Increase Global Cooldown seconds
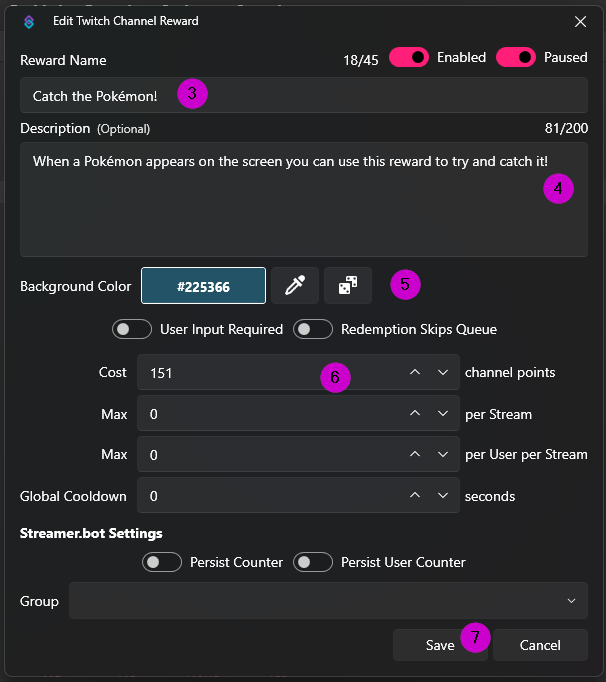 [415, 495]
